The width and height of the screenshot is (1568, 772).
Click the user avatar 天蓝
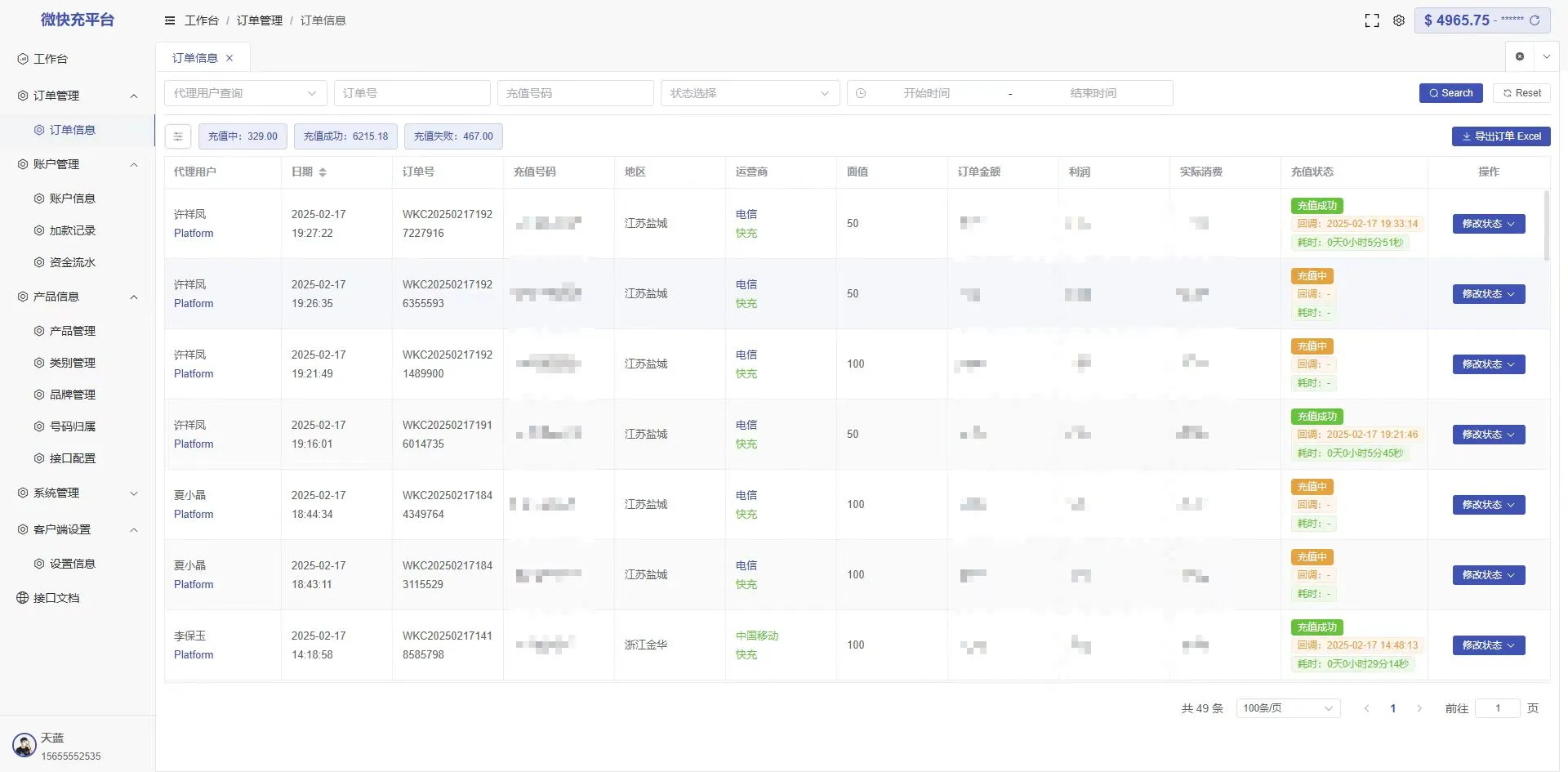click(24, 745)
